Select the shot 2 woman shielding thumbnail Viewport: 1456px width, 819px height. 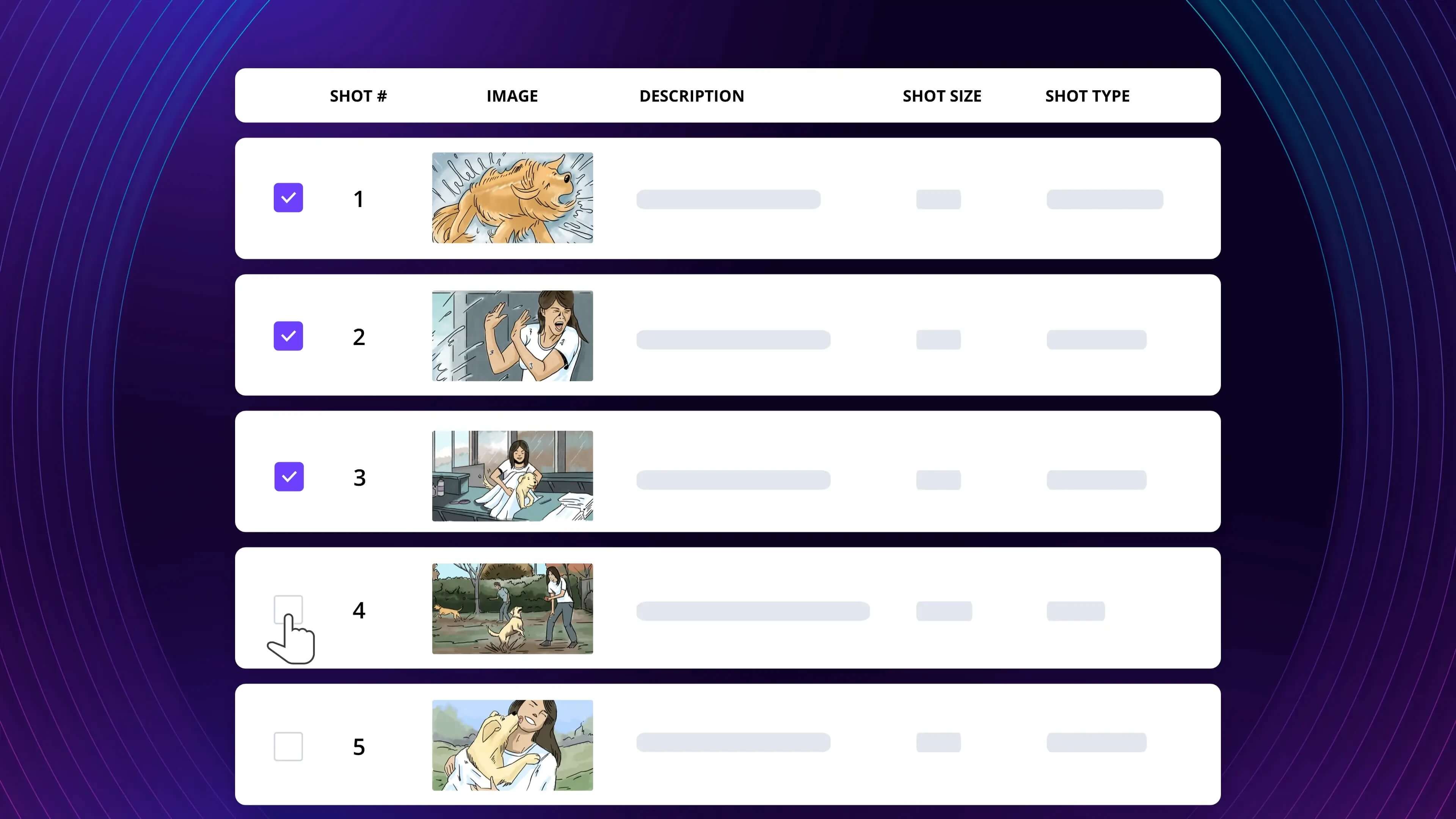(x=512, y=336)
